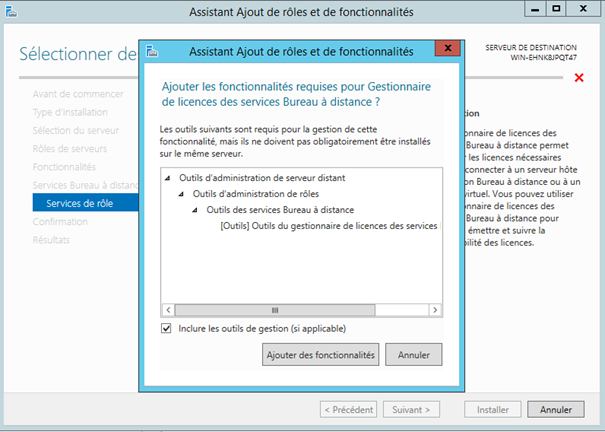Image resolution: width=605 pixels, height=432 pixels.
Task: Maximize the outer wizard window
Action: coord(556,9)
